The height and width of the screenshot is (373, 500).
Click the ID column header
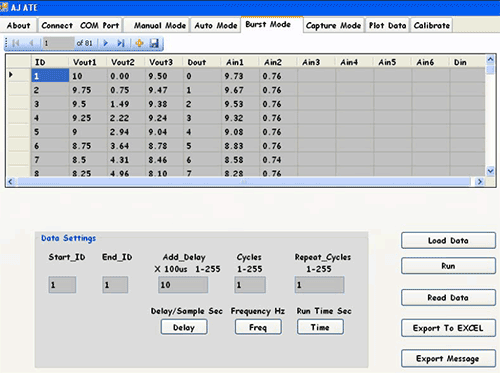tap(50, 62)
